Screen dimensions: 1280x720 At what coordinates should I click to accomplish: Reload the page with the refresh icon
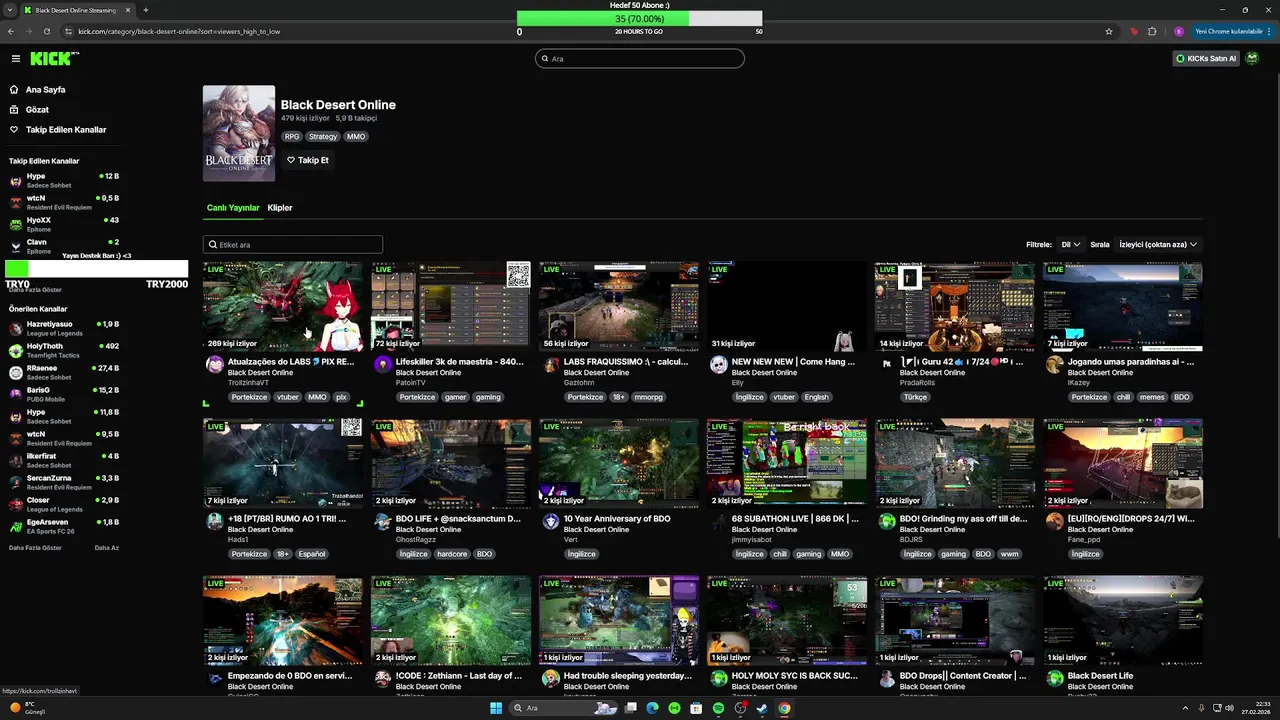click(x=46, y=31)
